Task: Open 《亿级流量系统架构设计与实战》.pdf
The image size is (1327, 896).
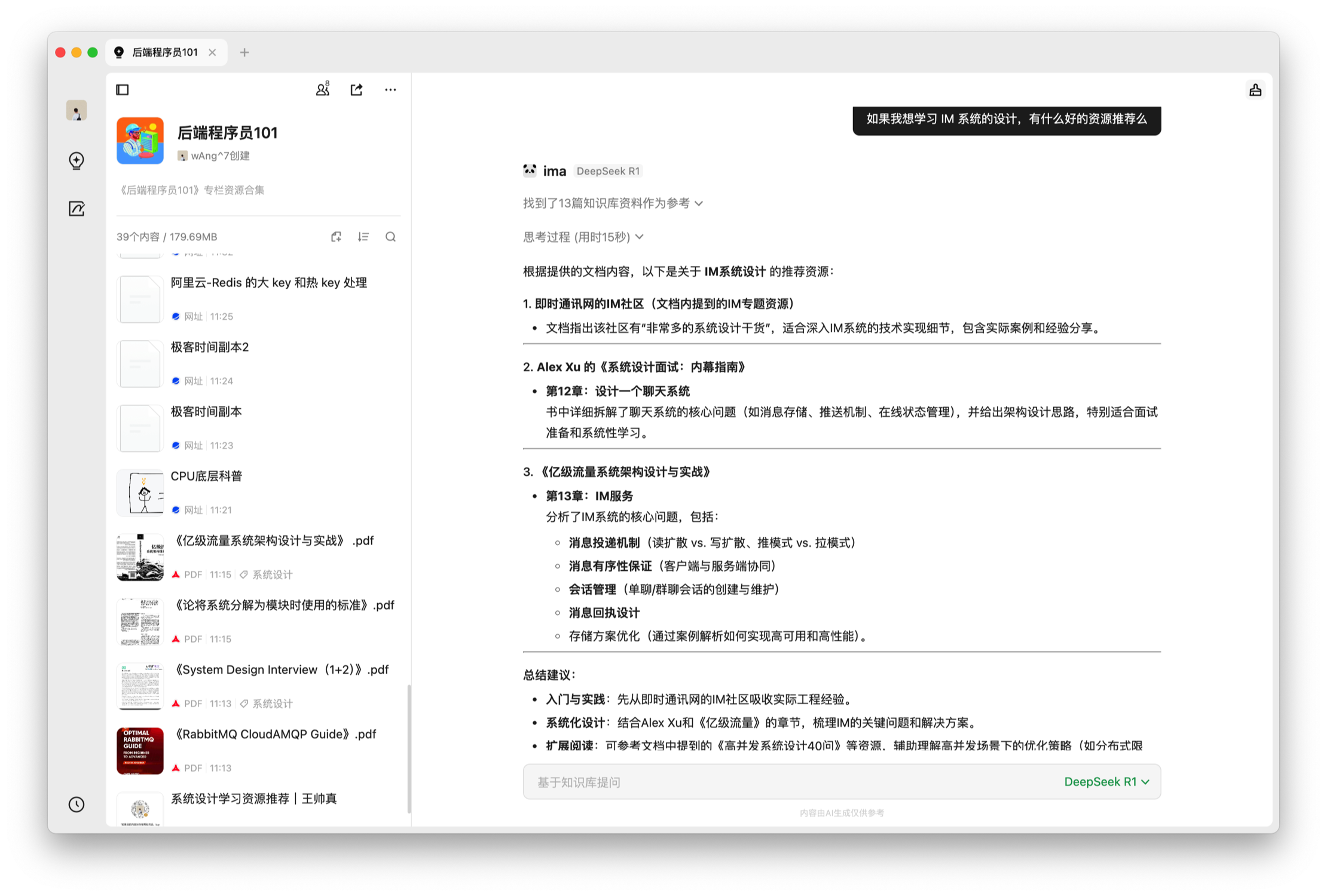Action: 258,557
